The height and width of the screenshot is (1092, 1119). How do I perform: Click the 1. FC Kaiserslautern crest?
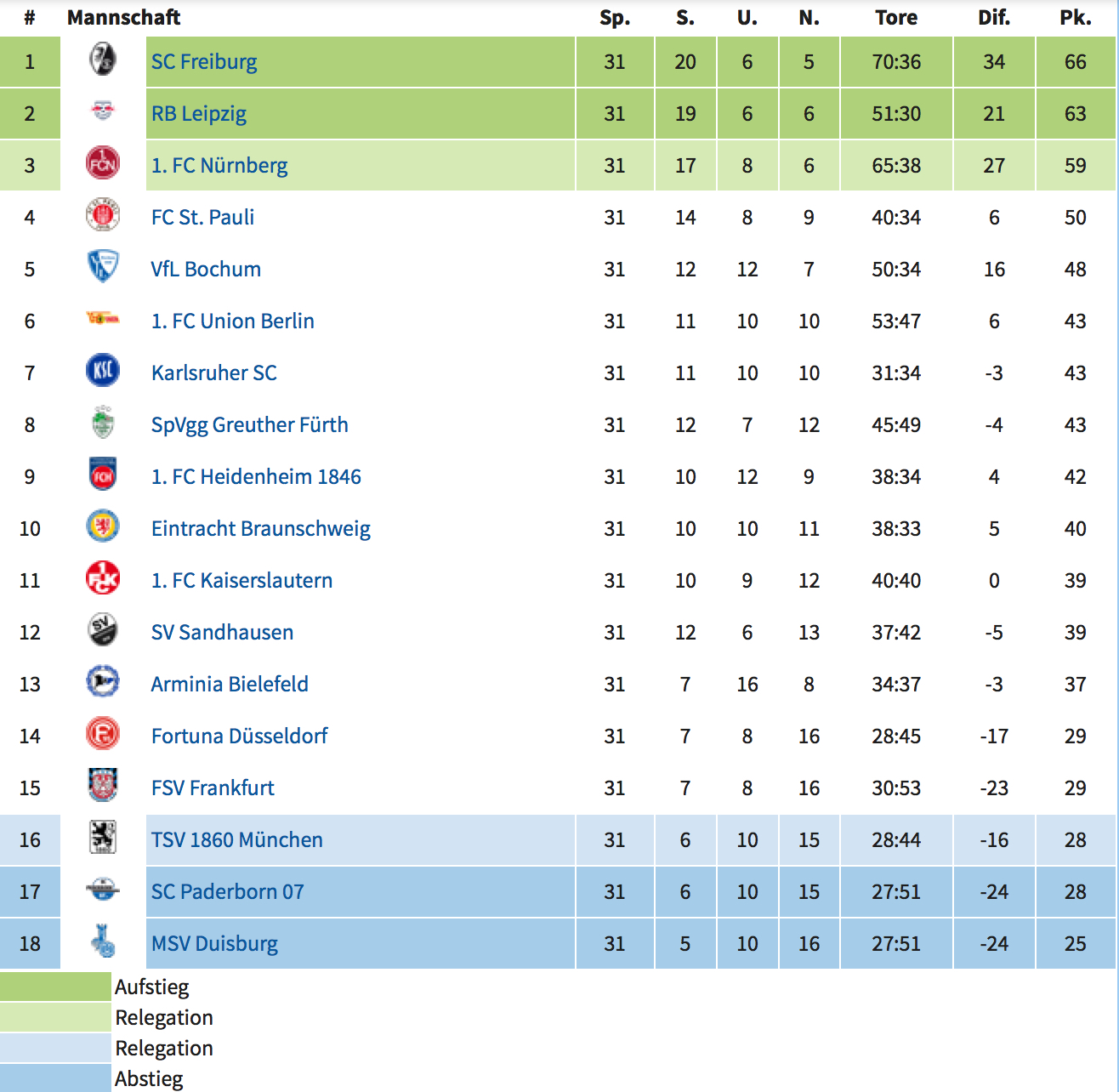click(x=103, y=578)
